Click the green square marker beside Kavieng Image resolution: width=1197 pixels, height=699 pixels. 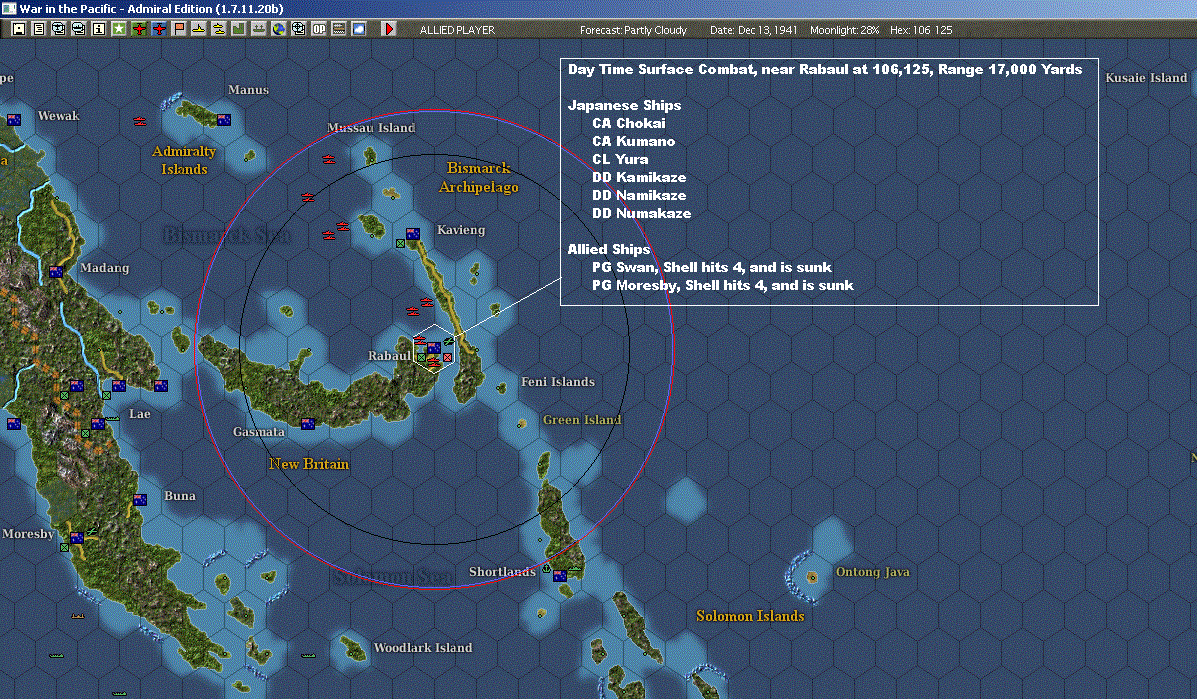tap(400, 243)
